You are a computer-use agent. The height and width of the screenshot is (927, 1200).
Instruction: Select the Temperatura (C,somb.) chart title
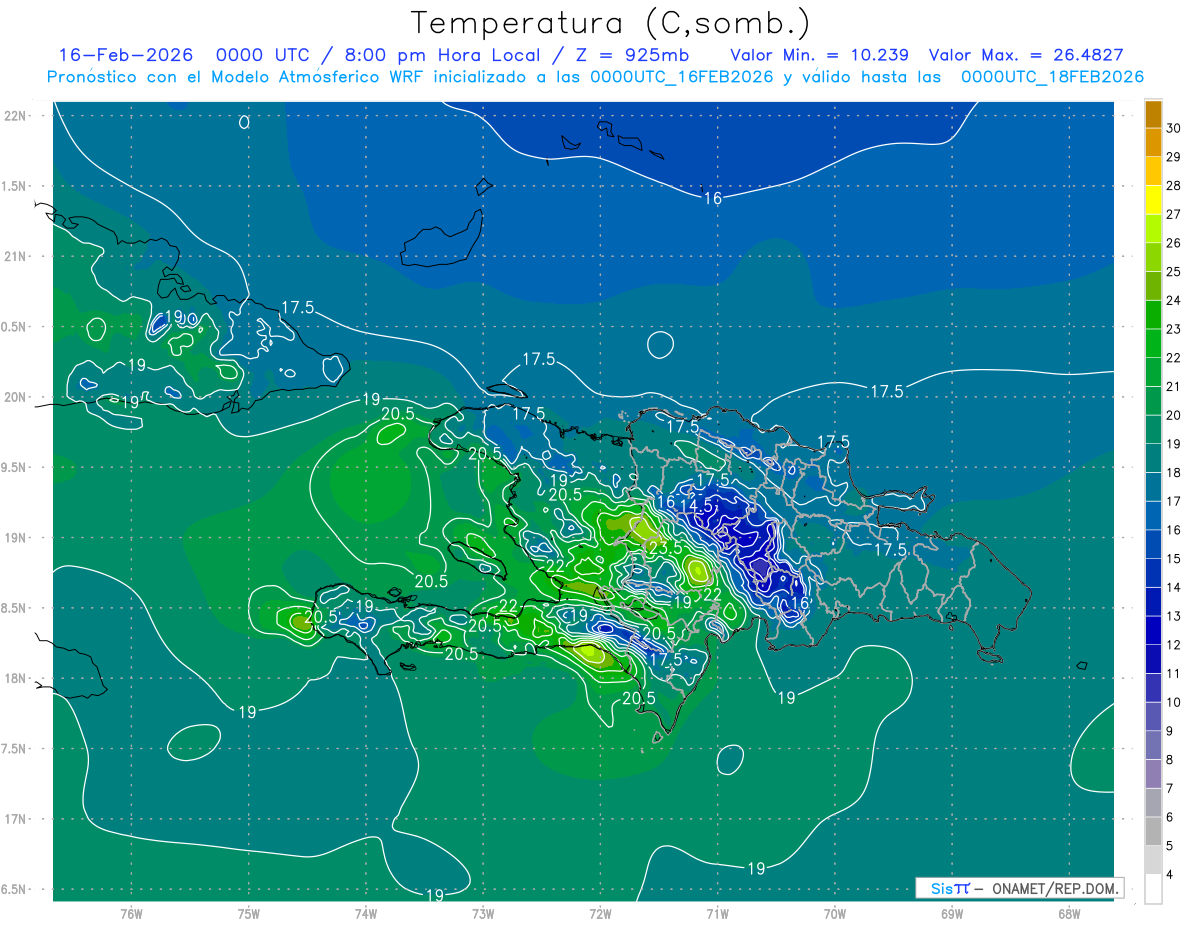611,23
